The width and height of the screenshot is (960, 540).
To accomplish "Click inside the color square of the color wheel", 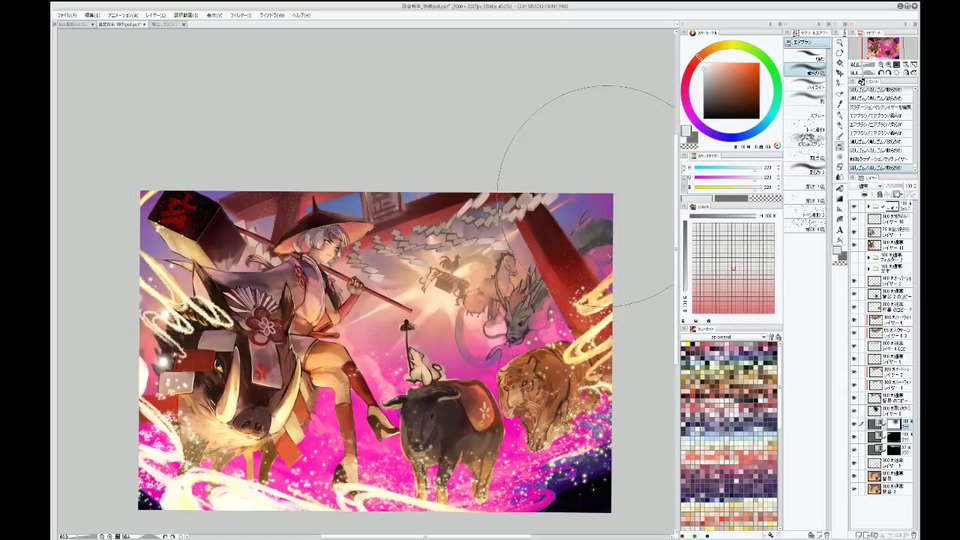I will [732, 91].
